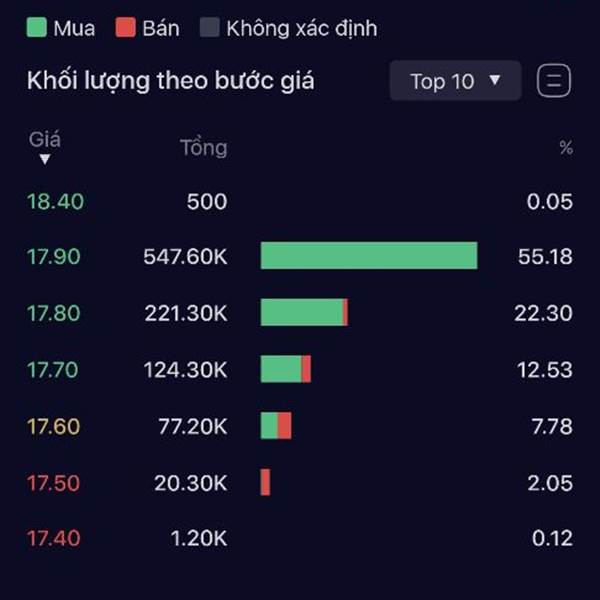600x600 pixels.
Task: Click the gray Không xác định swatch
Action: pyautogui.click(x=209, y=28)
